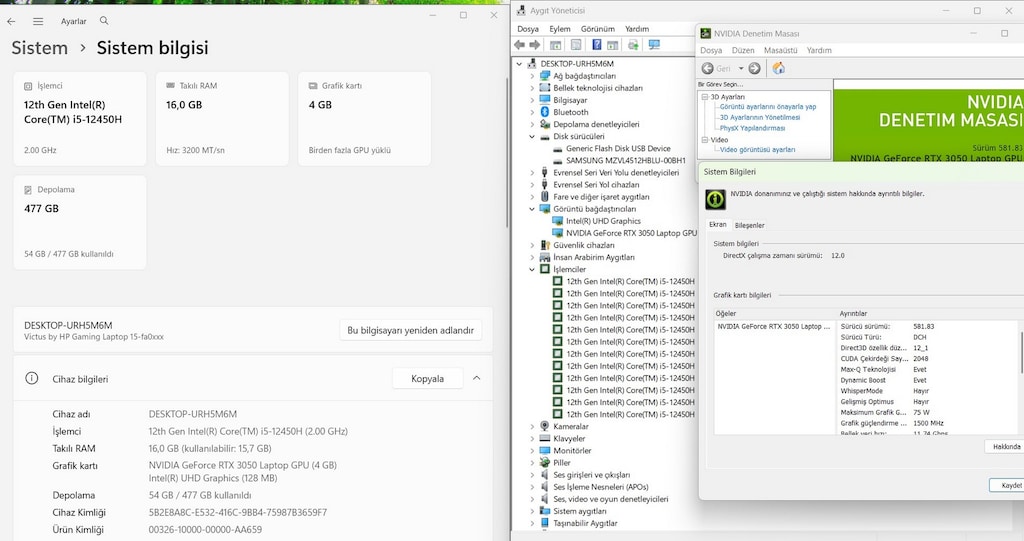Switch to the Bileşenler tab
The width and height of the screenshot is (1024, 541).
click(749, 225)
